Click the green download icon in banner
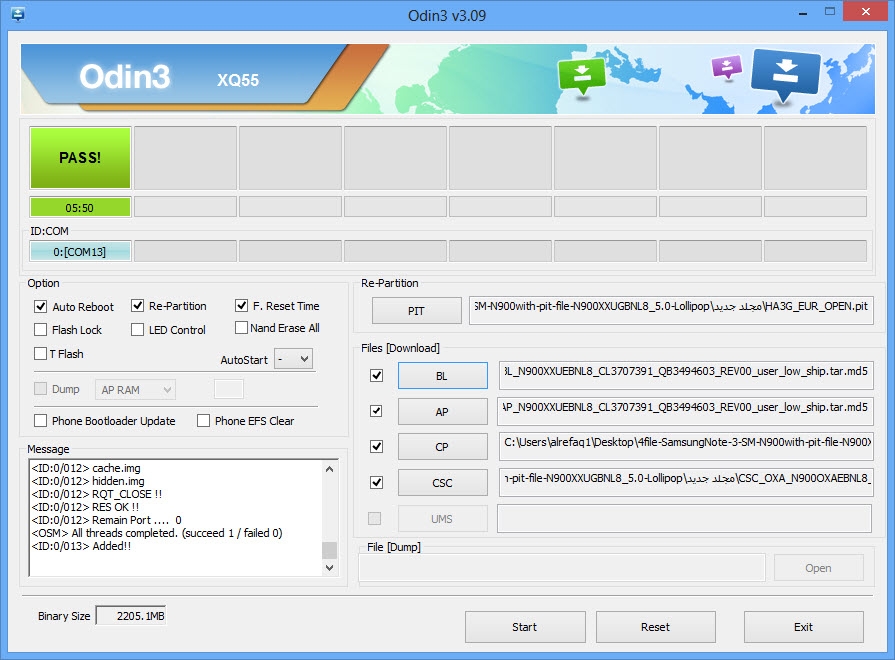 click(x=582, y=77)
